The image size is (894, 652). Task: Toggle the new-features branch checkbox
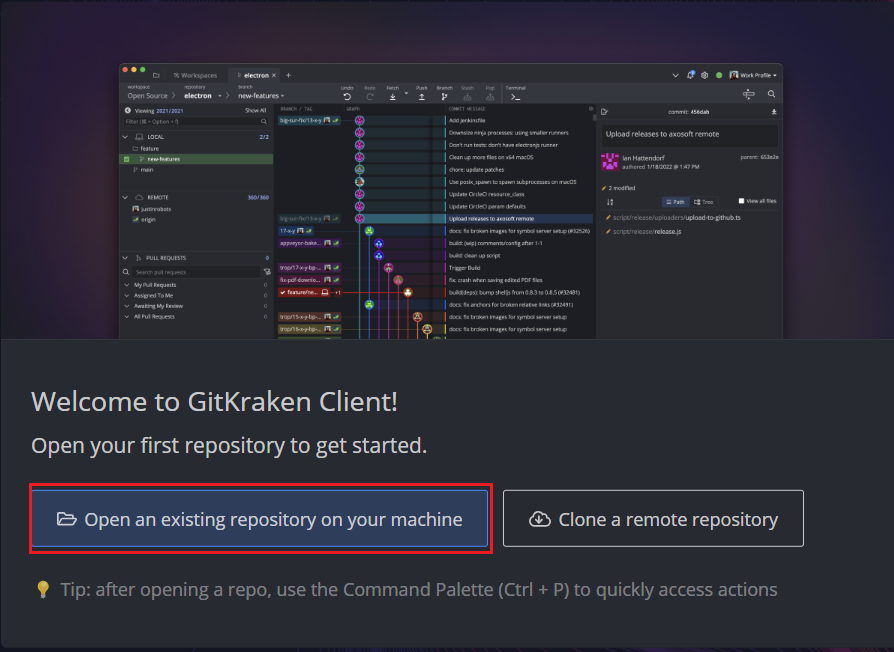pos(127,159)
